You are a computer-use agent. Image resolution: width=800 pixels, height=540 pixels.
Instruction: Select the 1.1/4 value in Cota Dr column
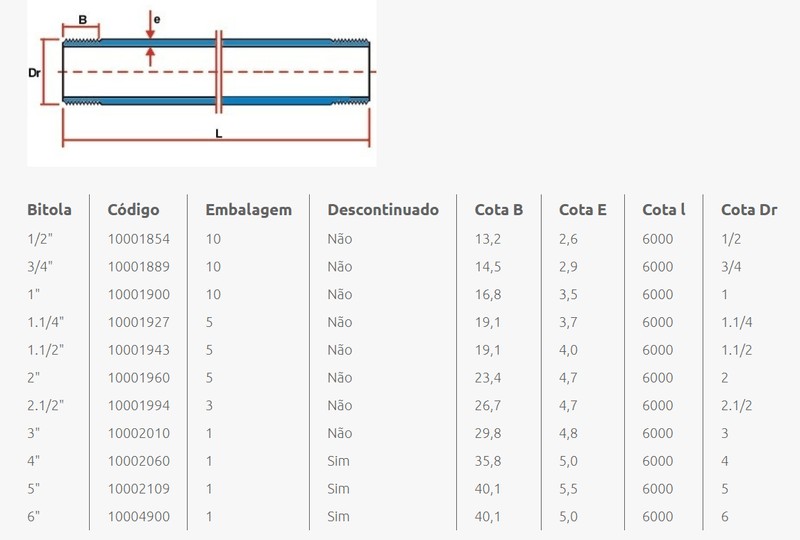pos(736,322)
